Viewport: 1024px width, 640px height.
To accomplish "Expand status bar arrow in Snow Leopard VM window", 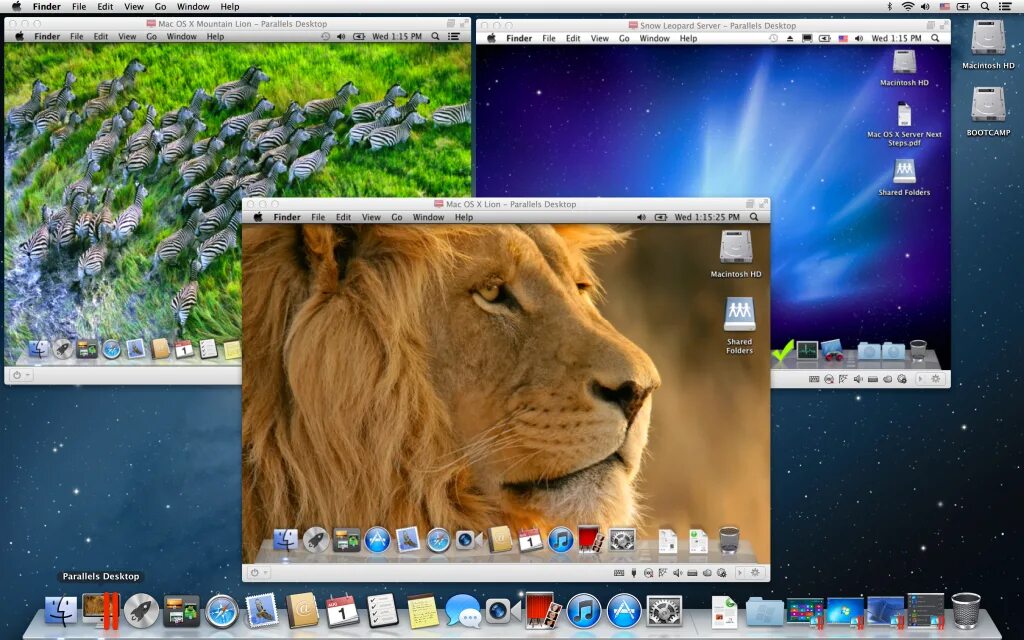I will 921,379.
